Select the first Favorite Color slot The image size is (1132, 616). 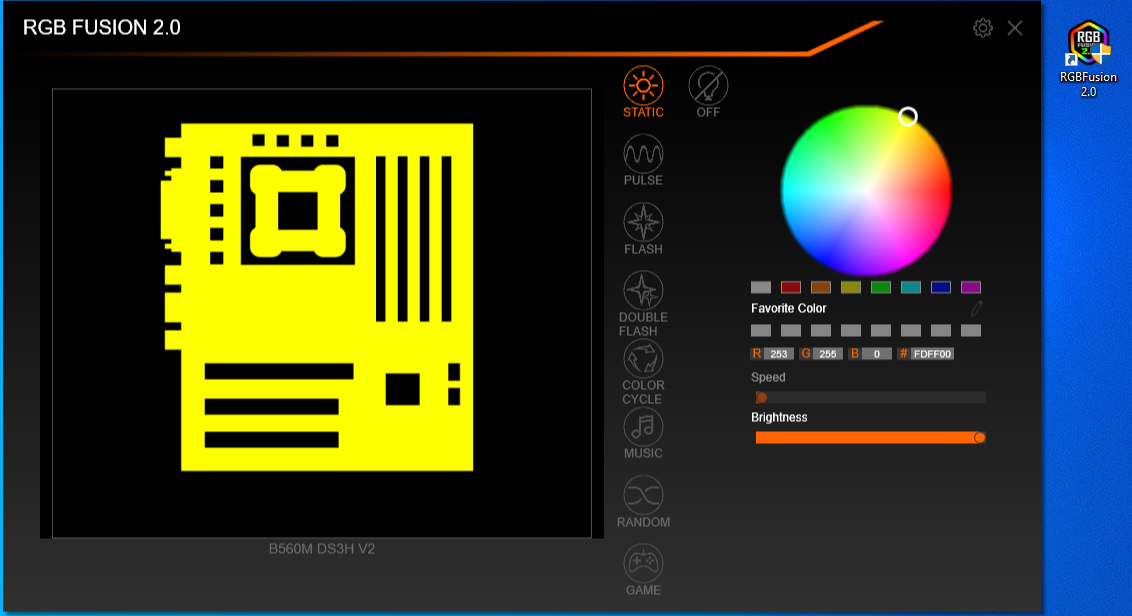(x=760, y=331)
